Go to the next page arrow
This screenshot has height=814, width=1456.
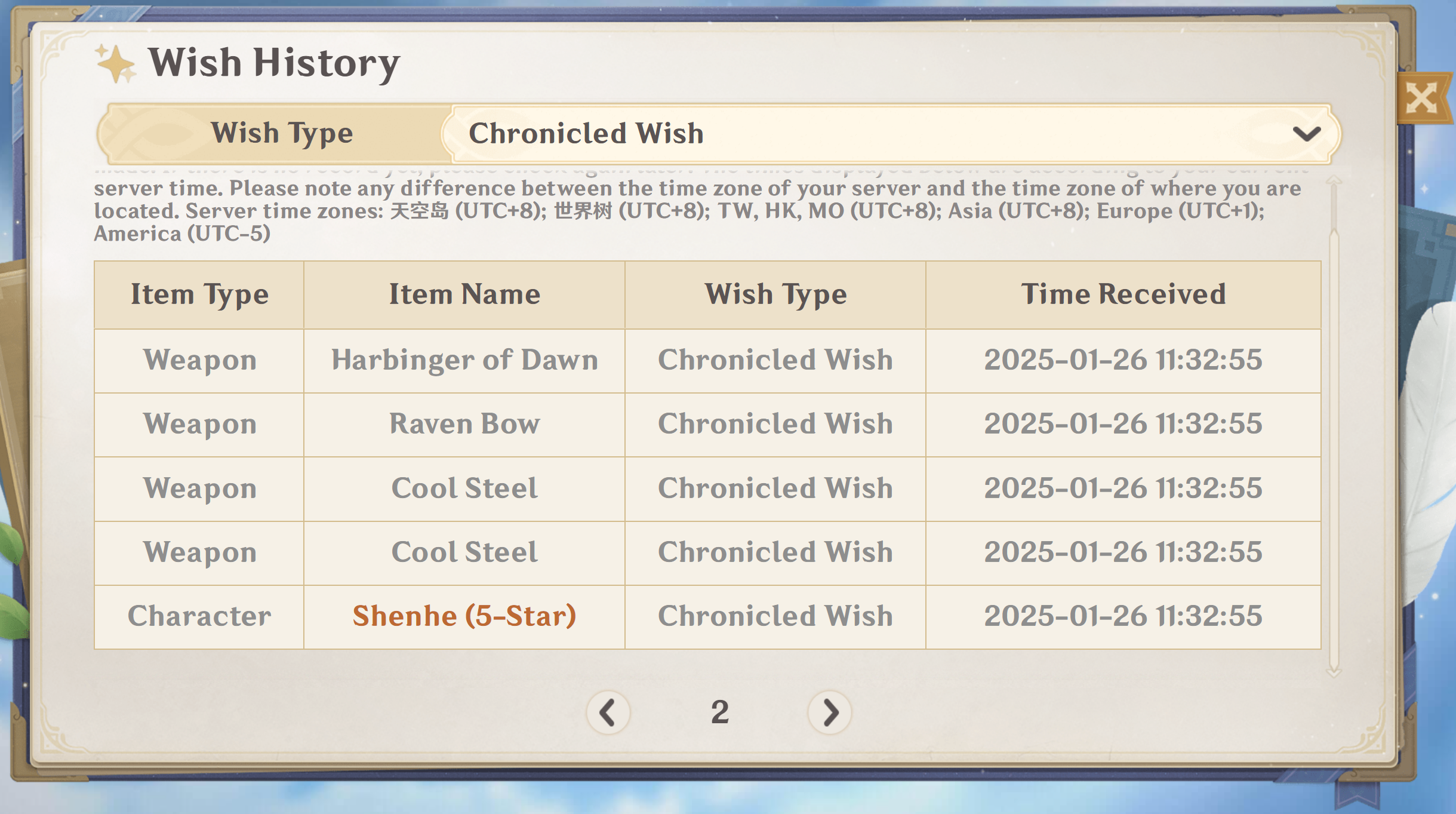[830, 712]
